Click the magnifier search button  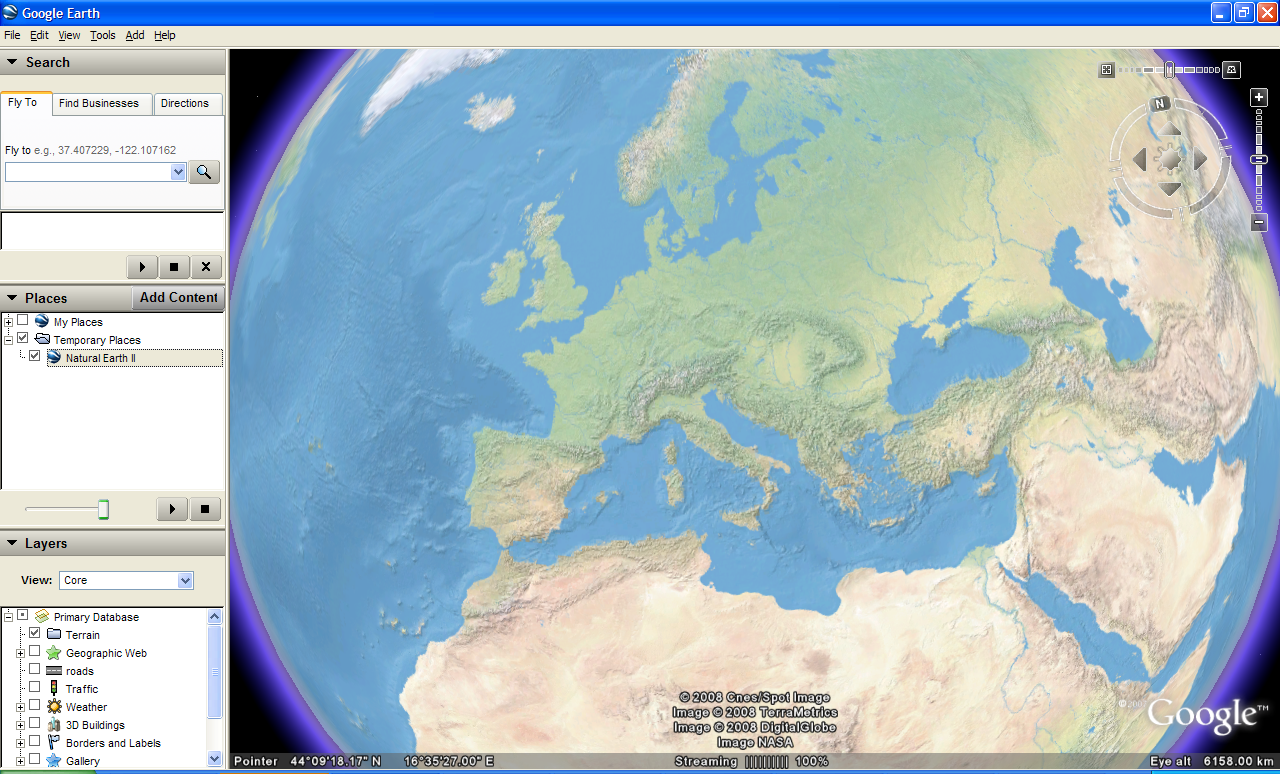[x=204, y=172]
